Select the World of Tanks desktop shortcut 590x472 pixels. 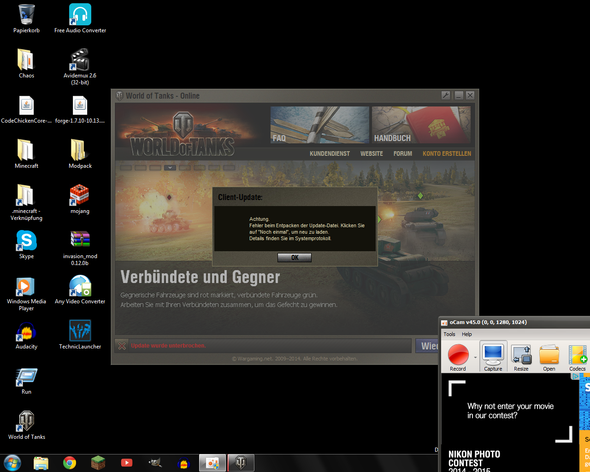coord(26,425)
